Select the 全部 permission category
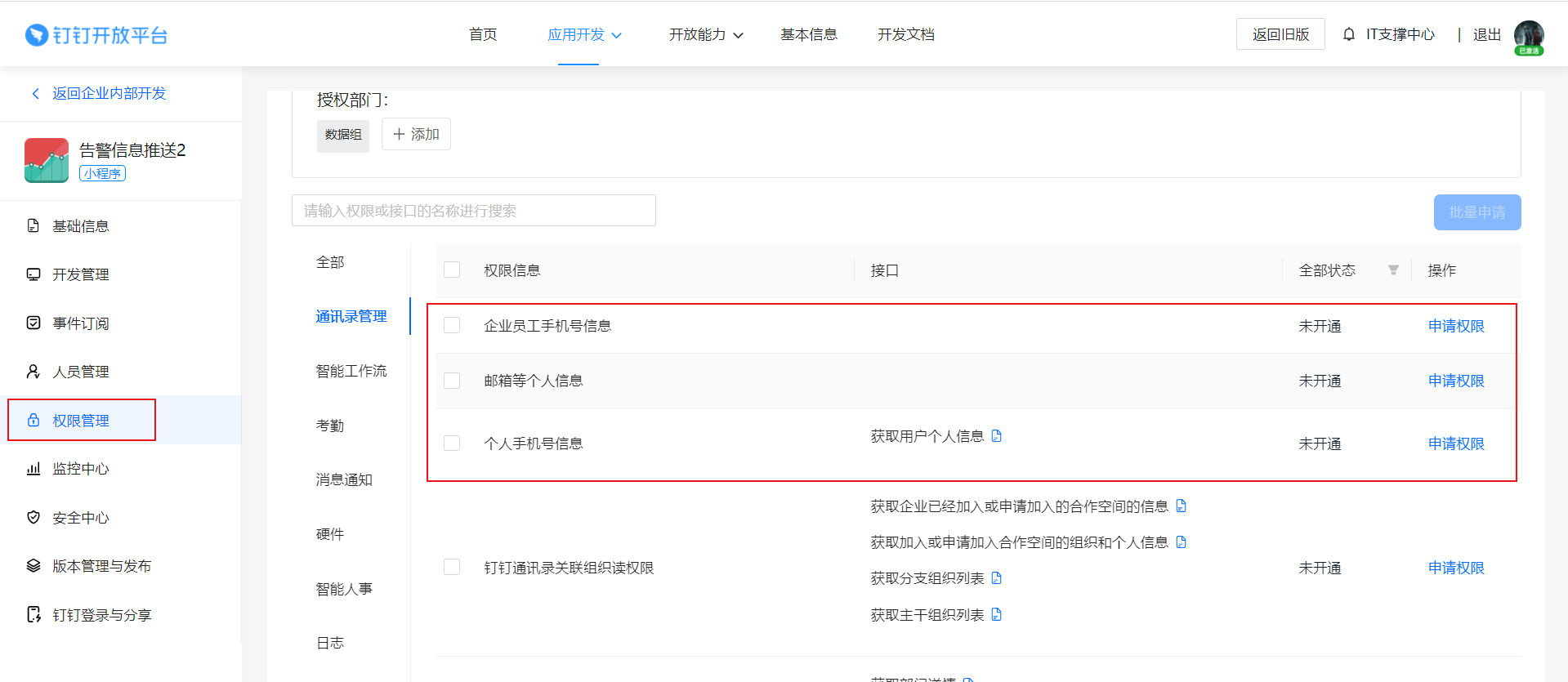 pyautogui.click(x=330, y=262)
